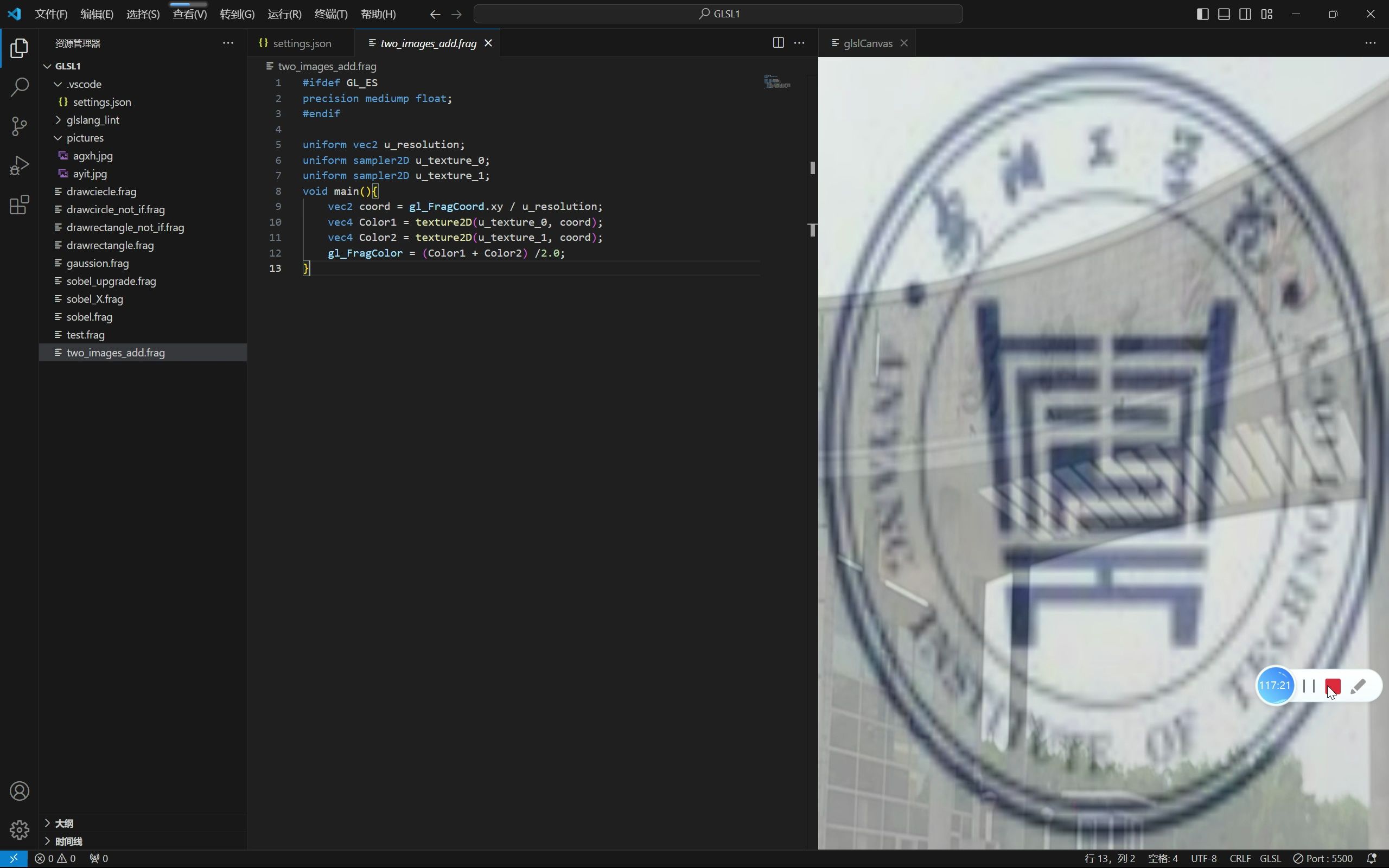Expand the glslang_lint folder
The height and width of the screenshot is (868, 1389).
[x=143, y=120]
